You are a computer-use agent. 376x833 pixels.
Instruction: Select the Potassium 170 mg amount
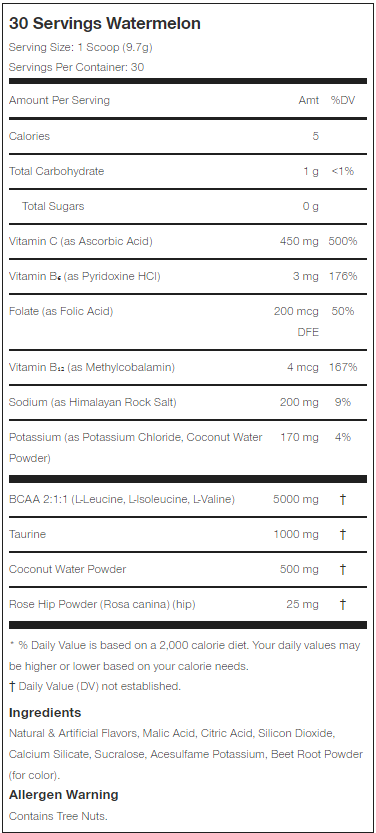point(300,437)
